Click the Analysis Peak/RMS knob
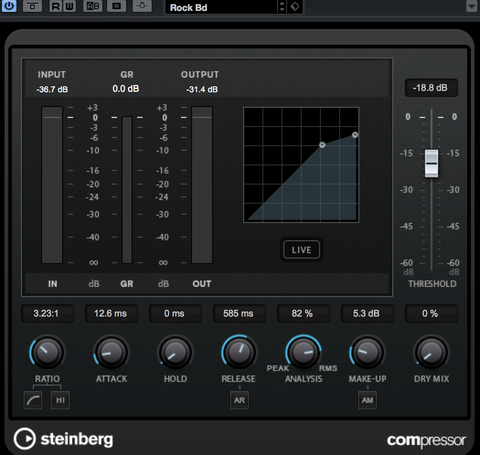Image resolution: width=480 pixels, height=455 pixels. pyautogui.click(x=303, y=353)
